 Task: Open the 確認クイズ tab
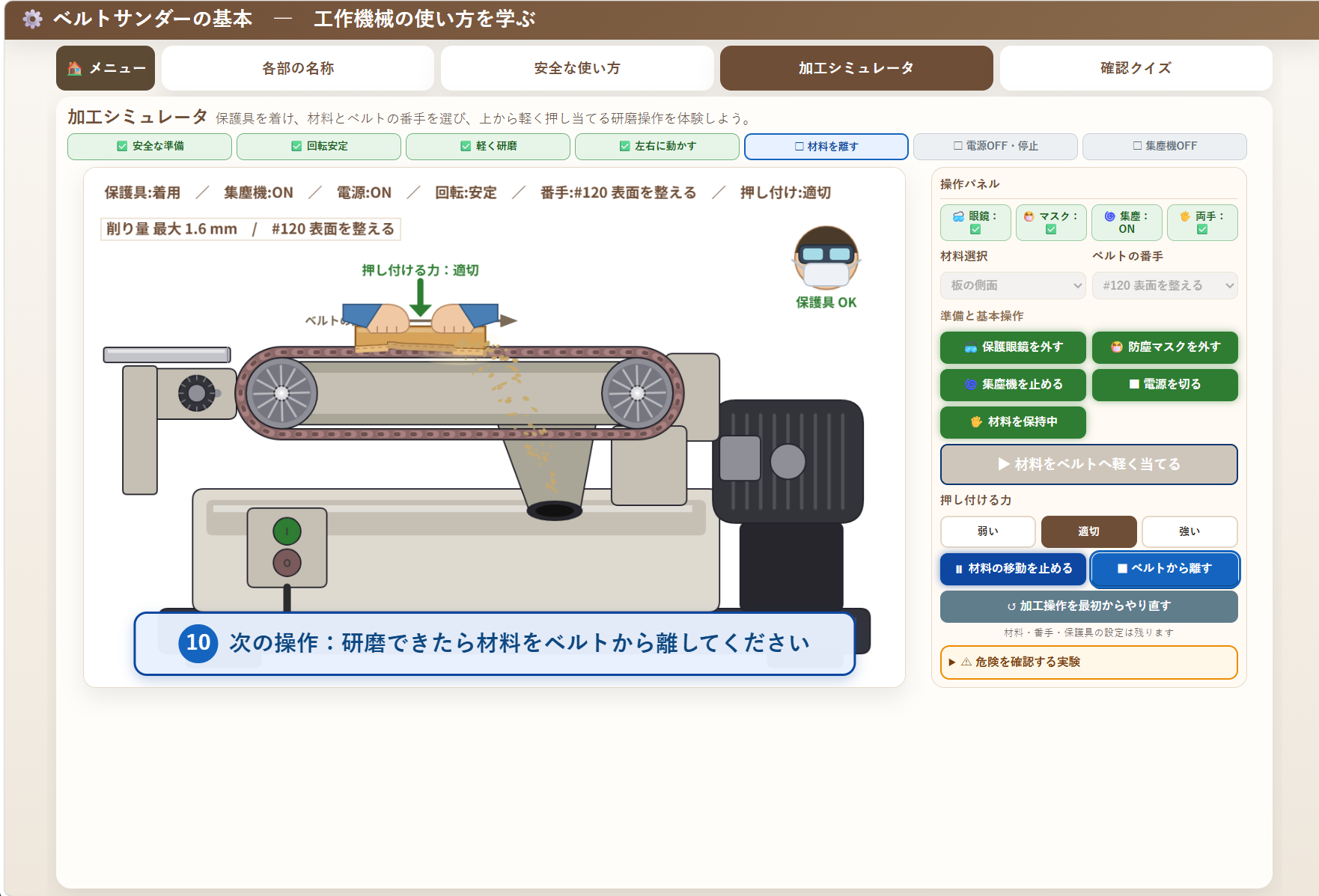point(1136,68)
